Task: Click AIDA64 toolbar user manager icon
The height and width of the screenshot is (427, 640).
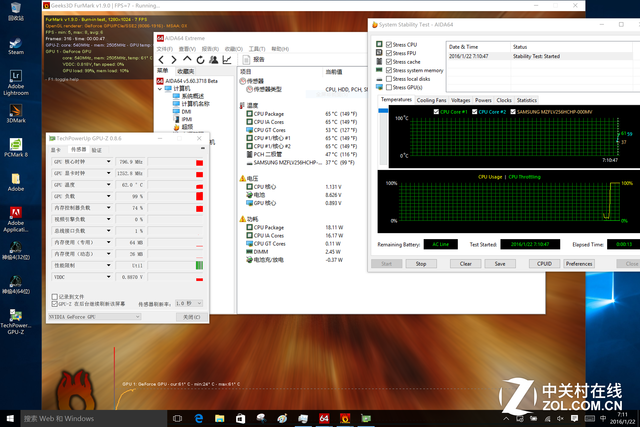Action: click(213, 60)
